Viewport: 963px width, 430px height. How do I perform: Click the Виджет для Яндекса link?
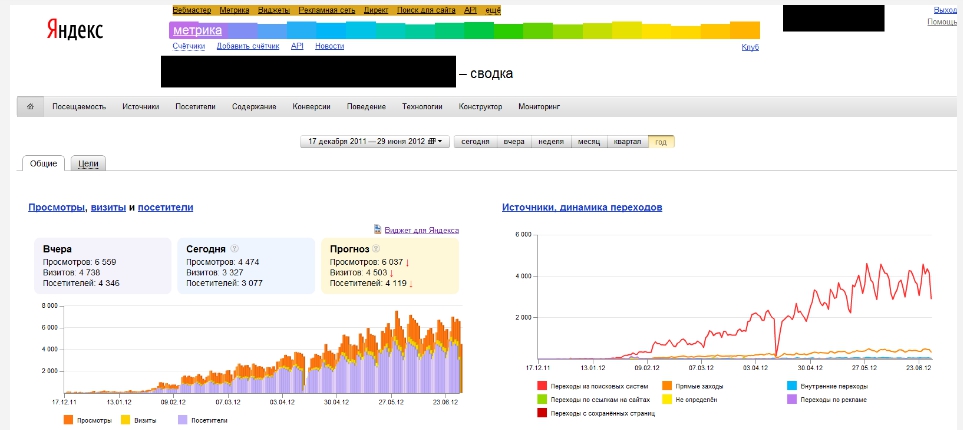(x=421, y=229)
